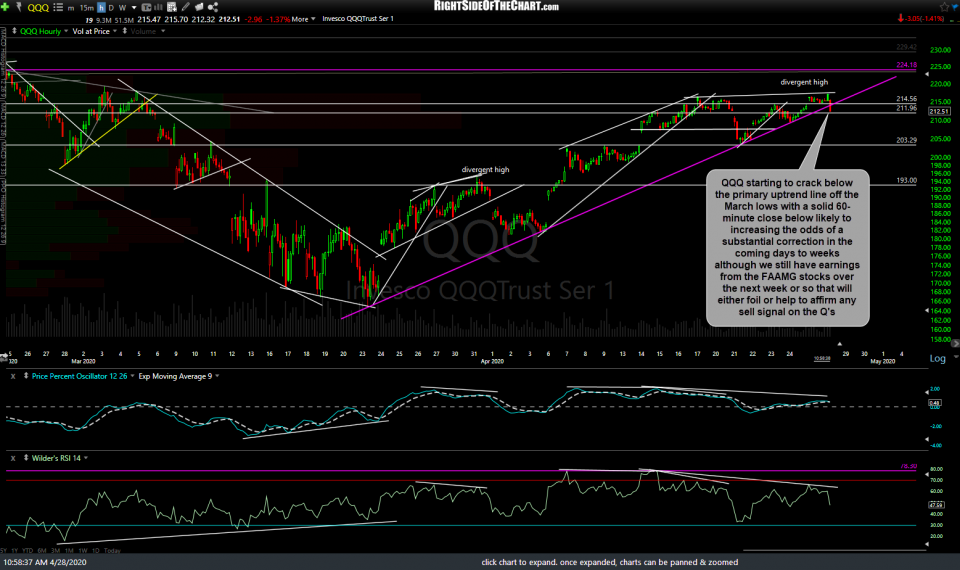The height and width of the screenshot is (570, 960).
Task: Click the move arrows beside Volume
Action: coord(125,31)
